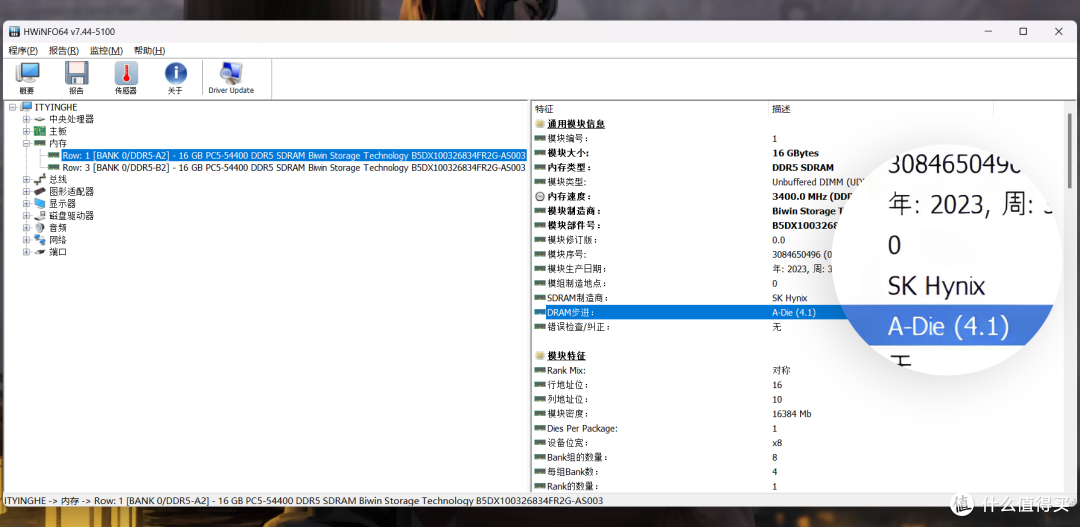Expand the 磁盘驱动器 tree node

click(27, 216)
